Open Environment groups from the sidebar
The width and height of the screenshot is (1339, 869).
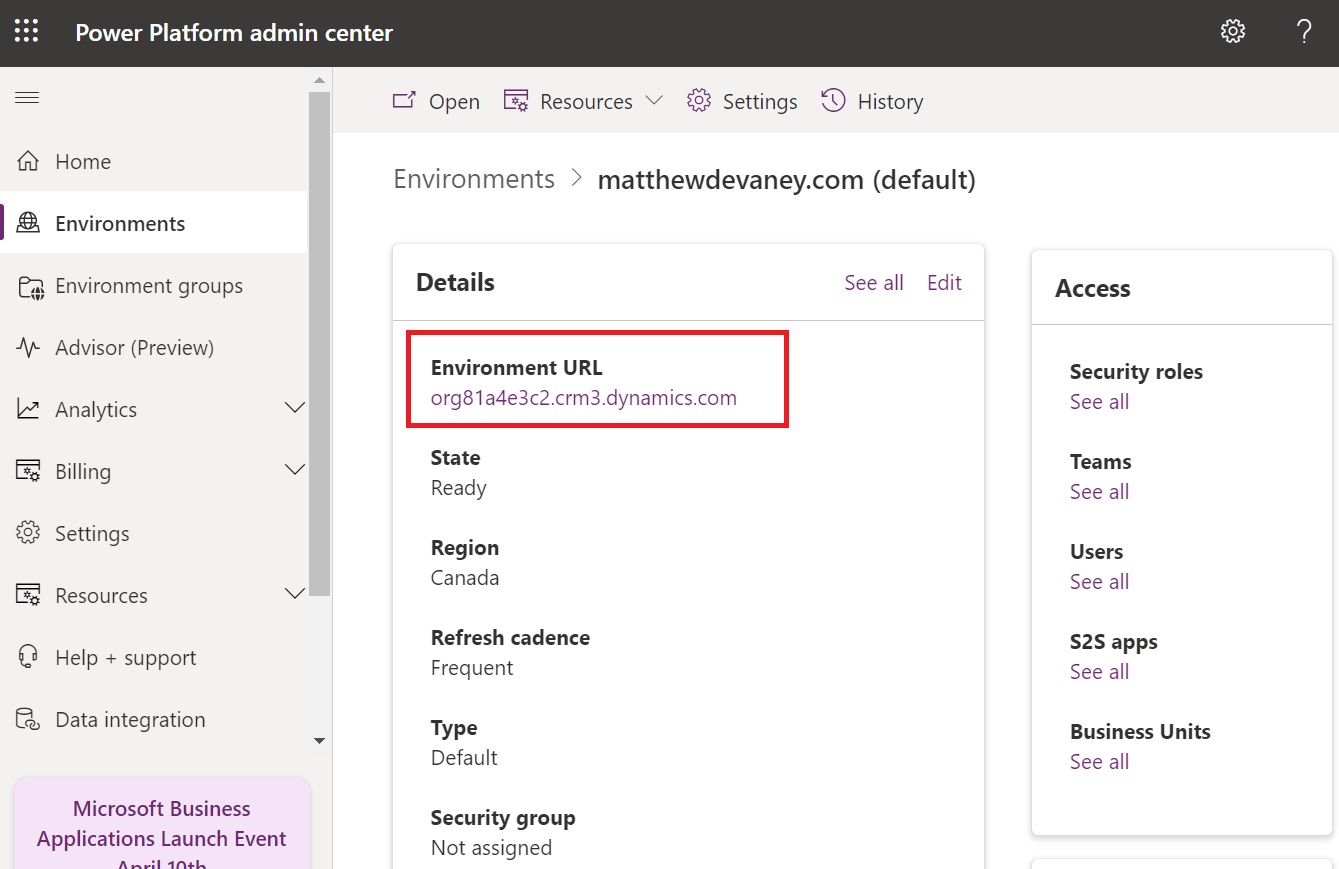pos(27,285)
